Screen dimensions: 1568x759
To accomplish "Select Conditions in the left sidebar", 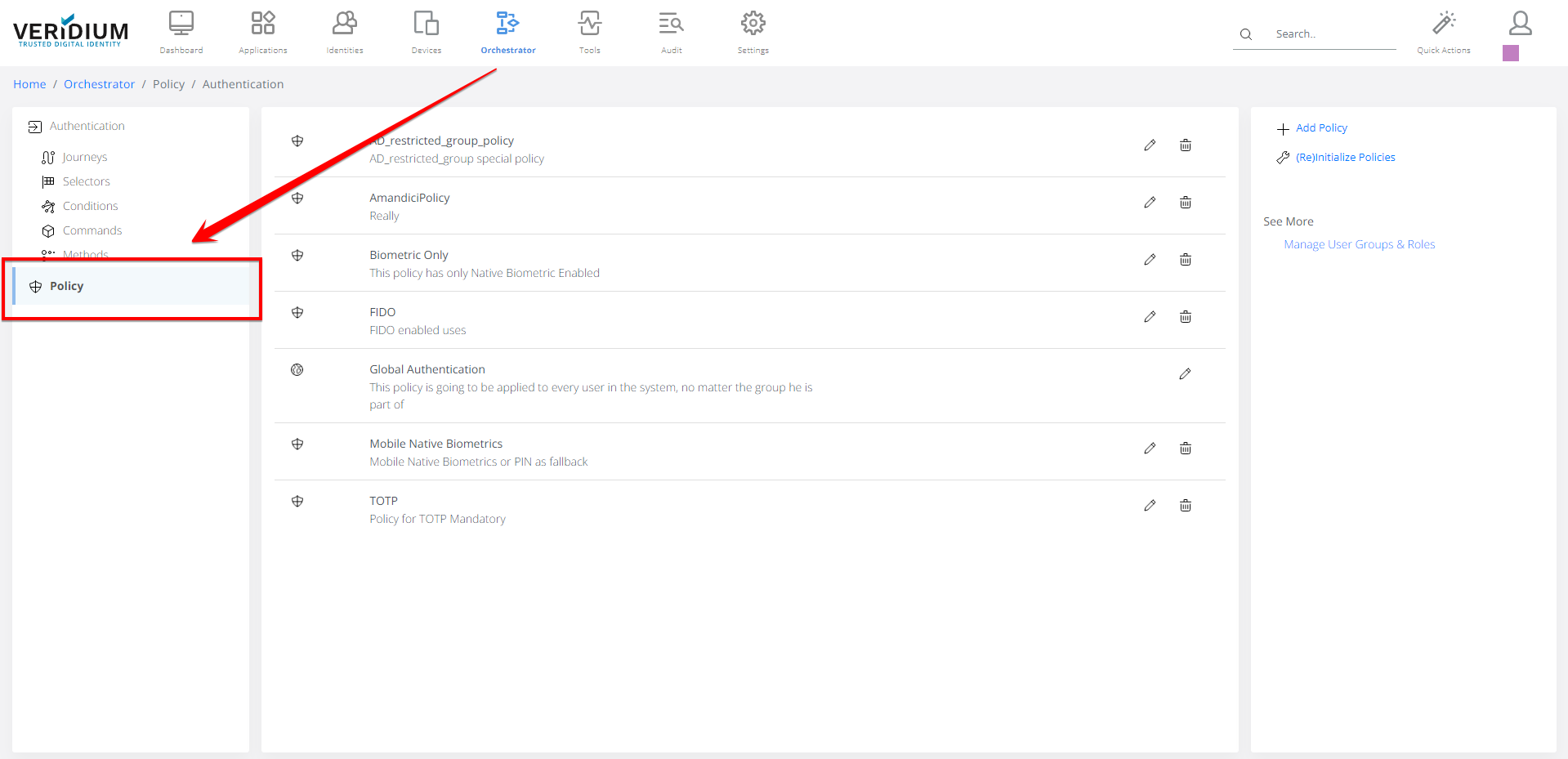I will (x=90, y=206).
